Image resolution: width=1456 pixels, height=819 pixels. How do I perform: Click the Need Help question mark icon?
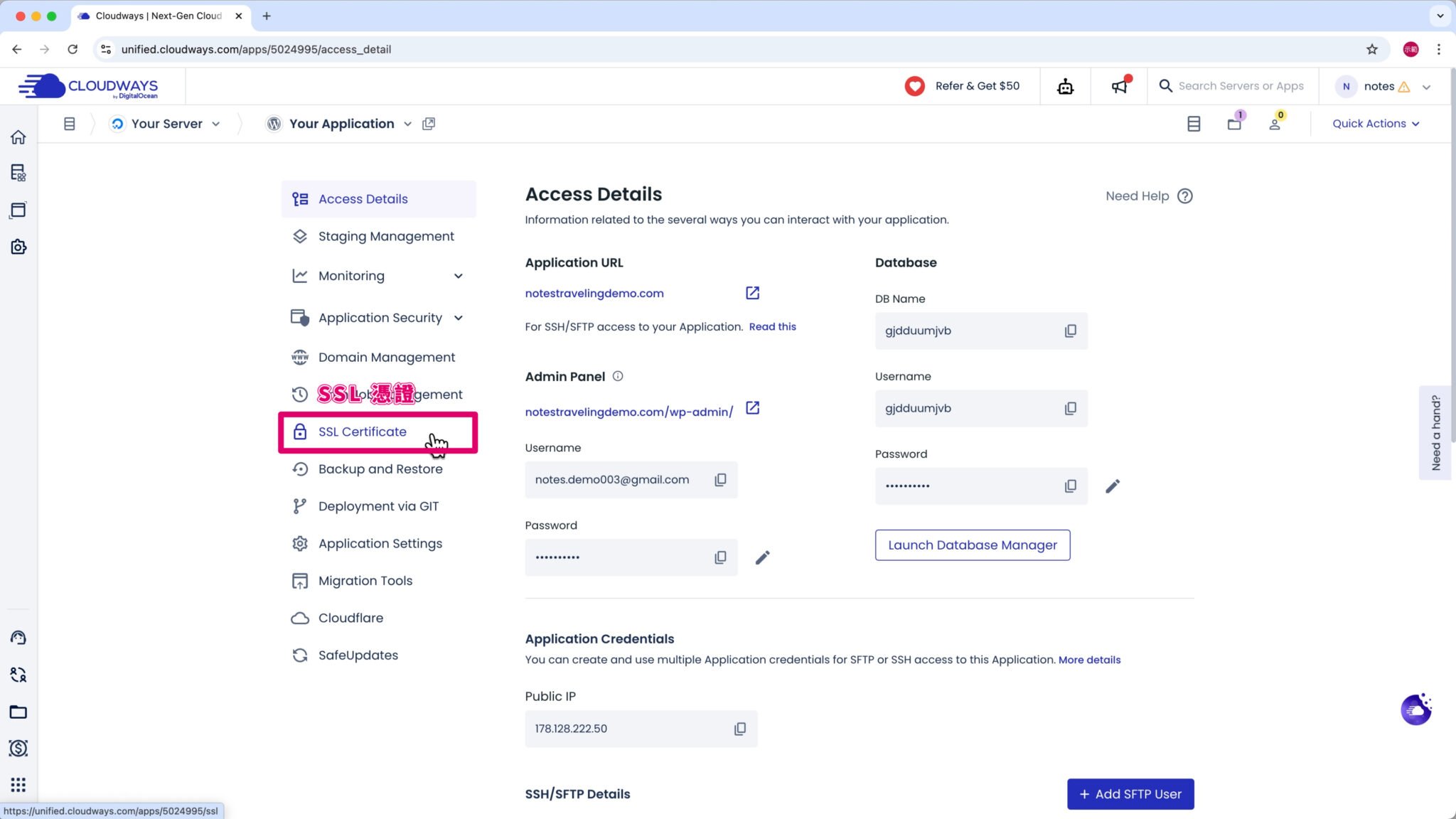(1185, 196)
